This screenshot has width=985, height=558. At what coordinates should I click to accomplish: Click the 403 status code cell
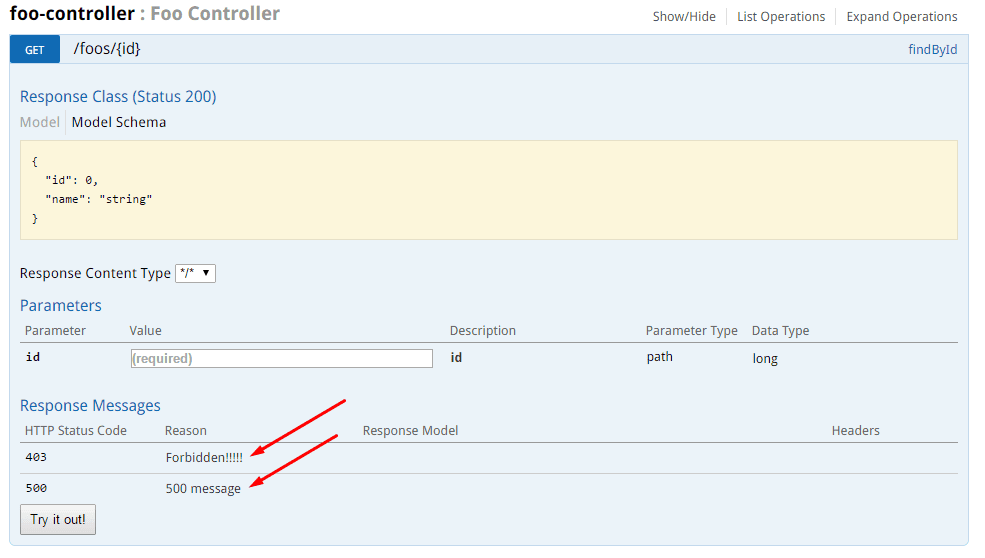36,457
